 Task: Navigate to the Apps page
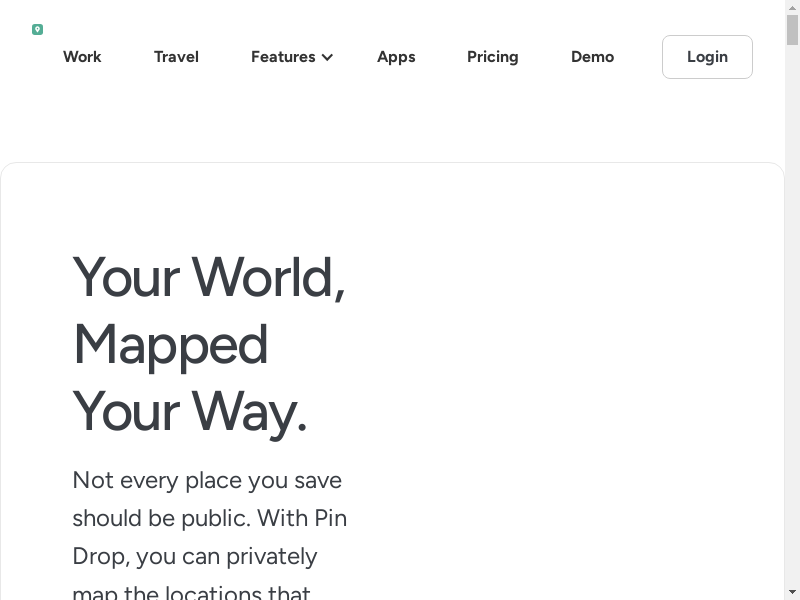(x=396, y=57)
